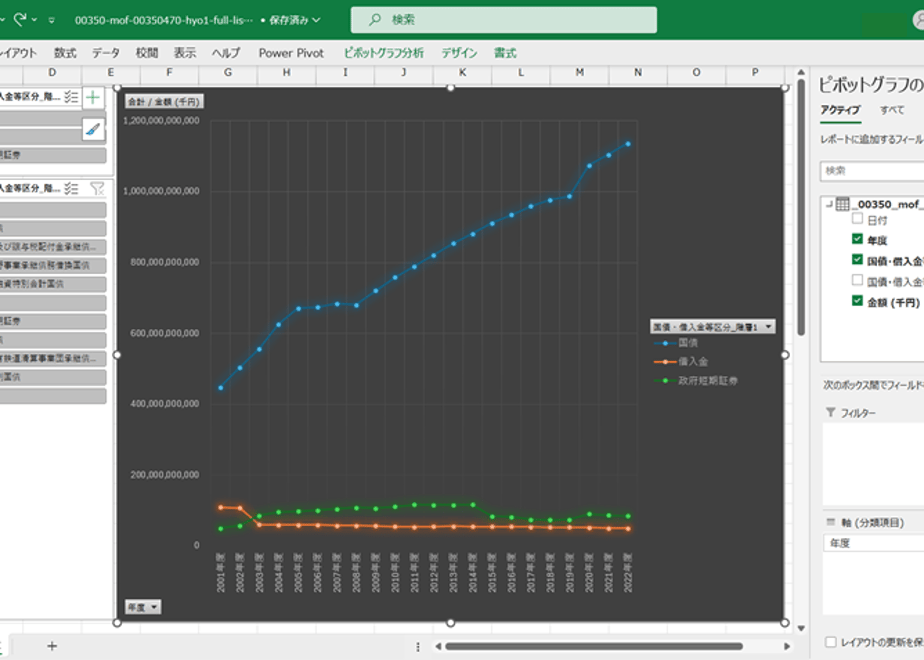Image resolution: width=924 pixels, height=660 pixels.
Task: Open the chart elements plus button
Action: (93, 97)
